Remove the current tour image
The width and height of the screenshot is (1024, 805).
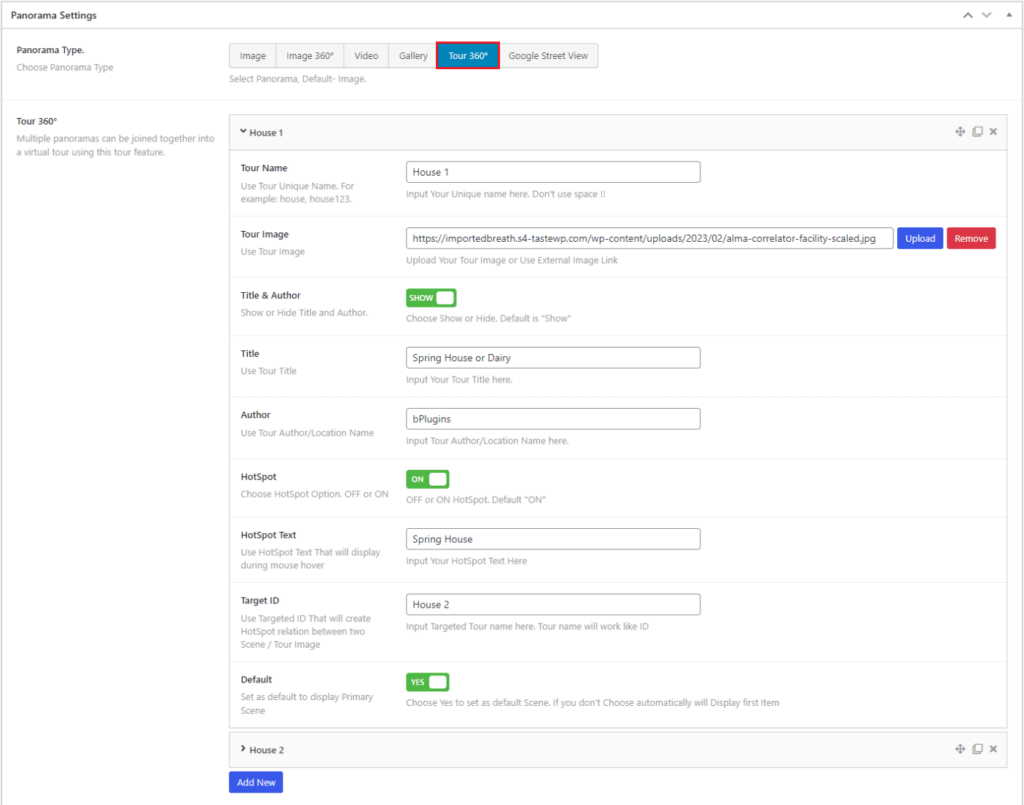971,238
